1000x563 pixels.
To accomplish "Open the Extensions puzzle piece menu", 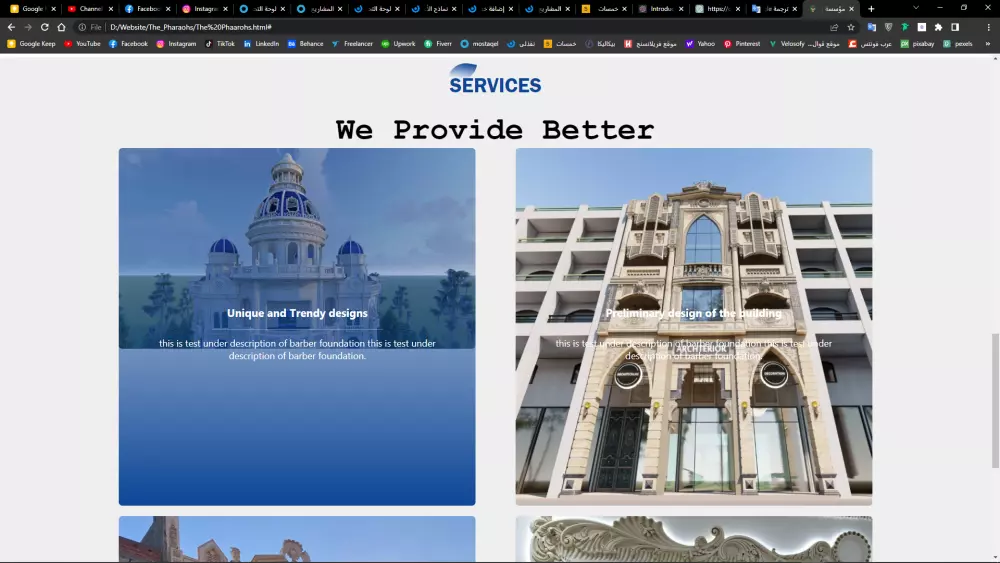I will click(938, 27).
